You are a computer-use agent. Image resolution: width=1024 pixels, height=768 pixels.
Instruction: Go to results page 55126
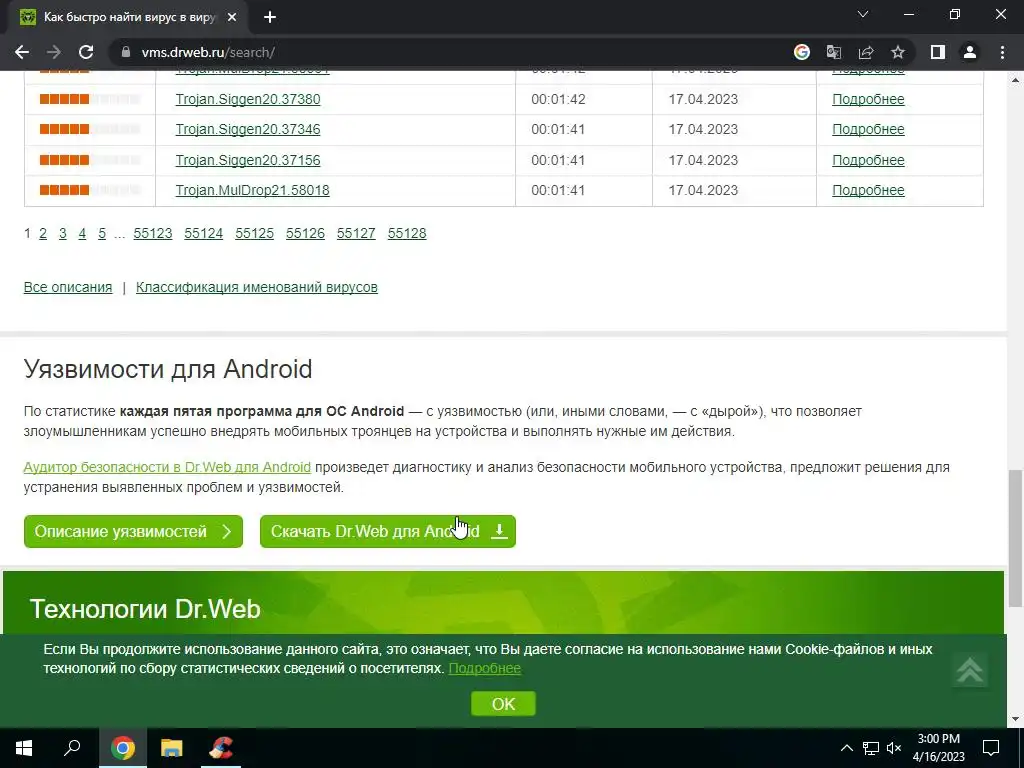tap(305, 233)
